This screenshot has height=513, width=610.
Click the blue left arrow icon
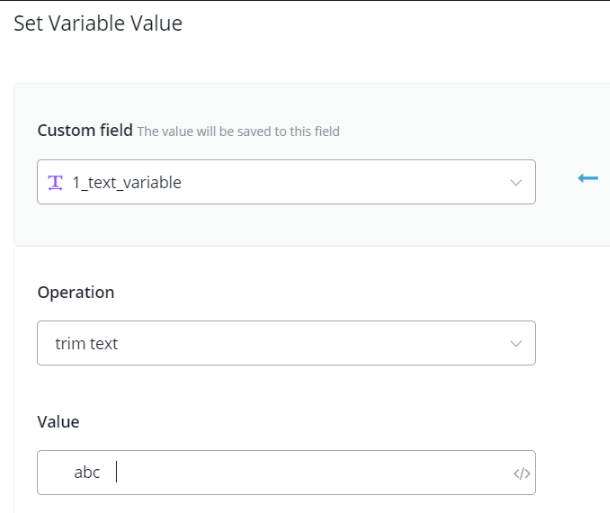(x=588, y=179)
